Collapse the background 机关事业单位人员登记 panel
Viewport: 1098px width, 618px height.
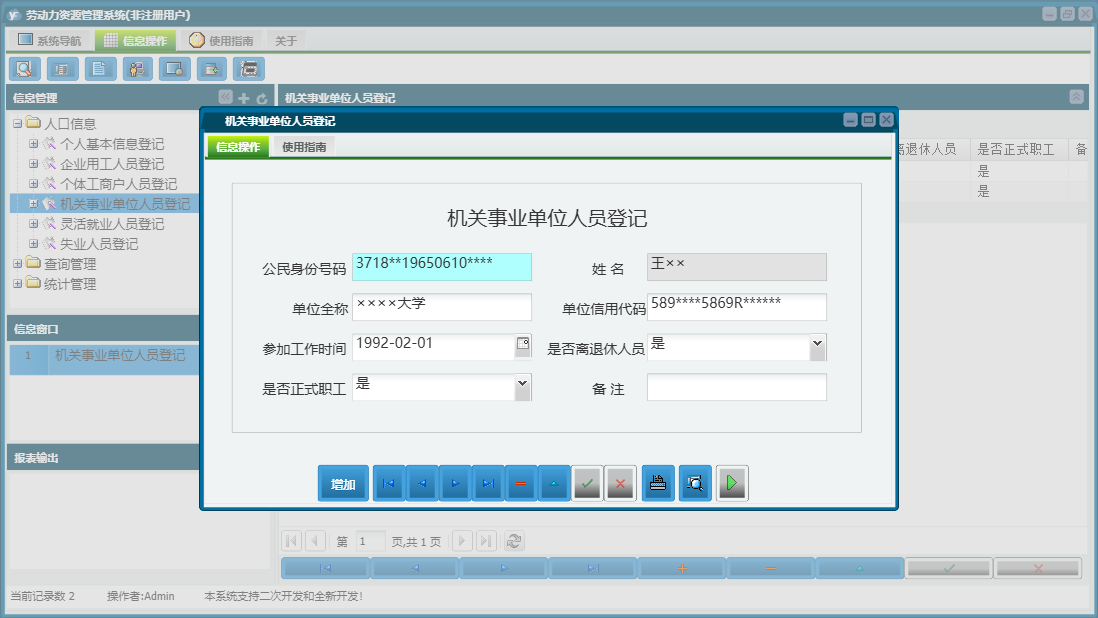[x=1076, y=97]
